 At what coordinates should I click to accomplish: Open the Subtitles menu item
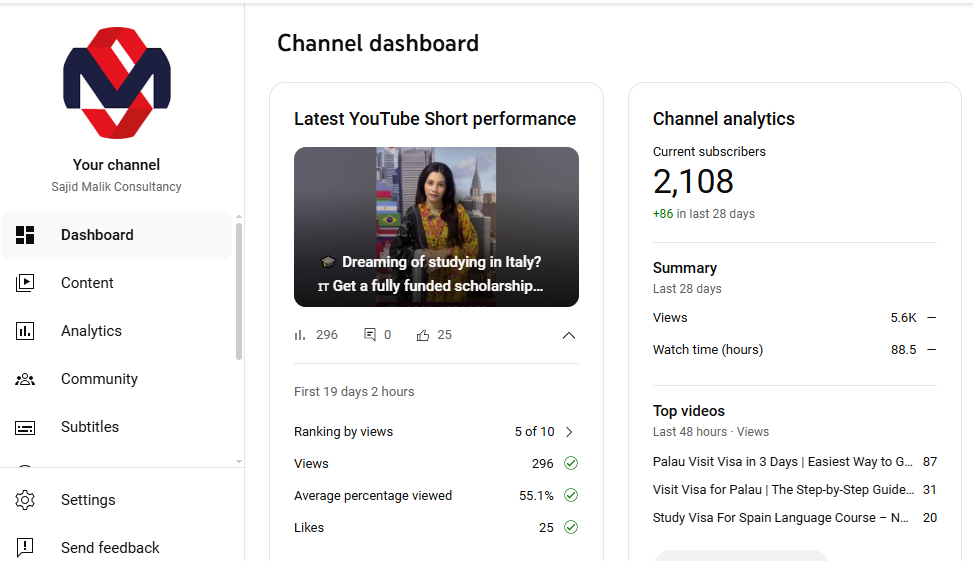[90, 427]
